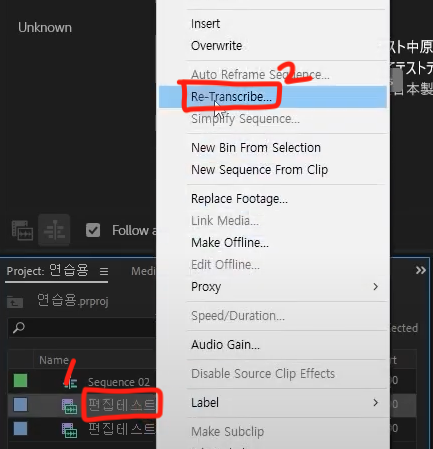
Task: Click the parent folder navigation icon
Action: [x=15, y=302]
